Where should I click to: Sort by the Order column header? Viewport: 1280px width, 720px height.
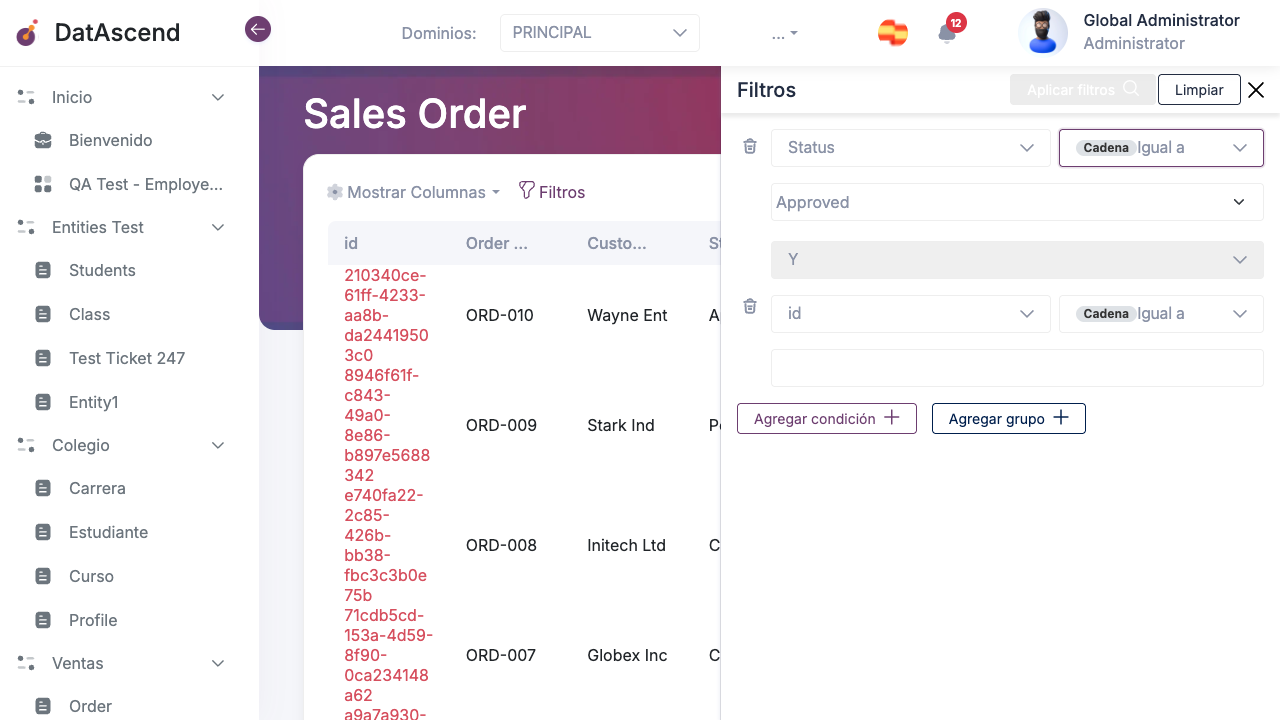coord(497,243)
